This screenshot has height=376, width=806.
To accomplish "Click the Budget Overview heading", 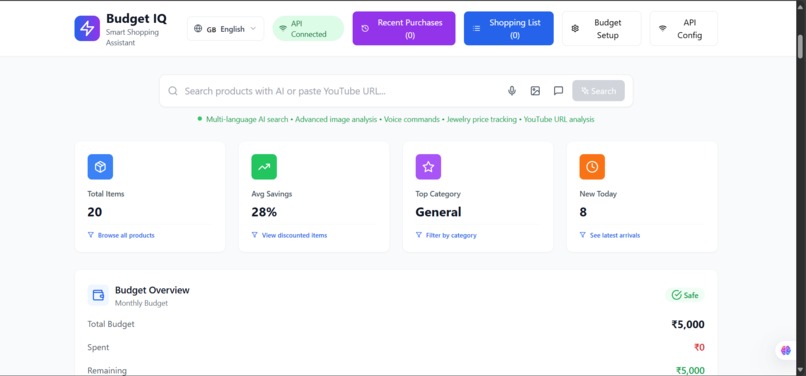I will tap(152, 290).
